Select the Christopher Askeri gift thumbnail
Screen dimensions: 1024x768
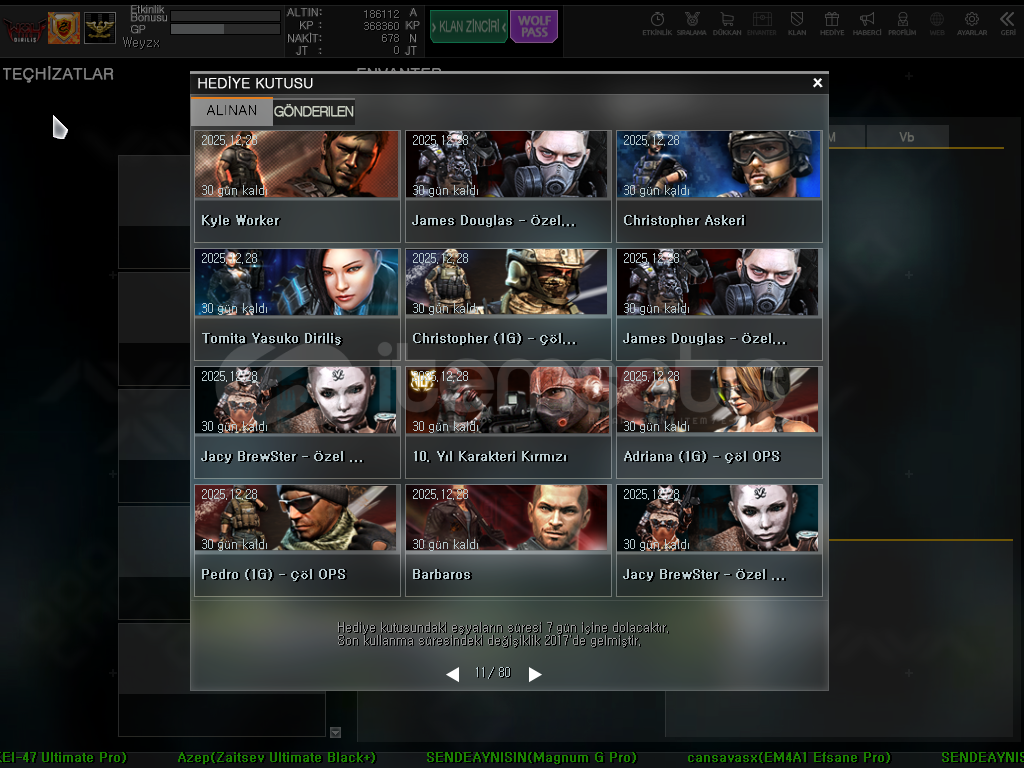click(718, 165)
